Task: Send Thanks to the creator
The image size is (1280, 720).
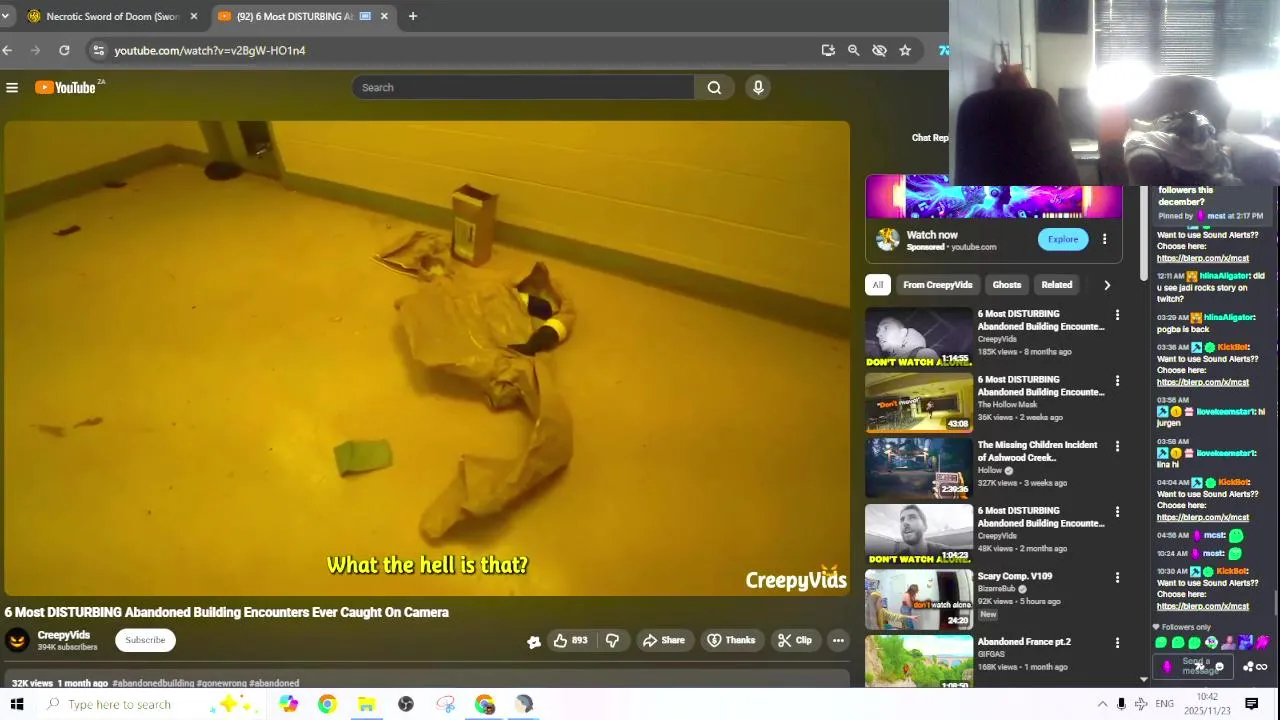Action: point(731,640)
